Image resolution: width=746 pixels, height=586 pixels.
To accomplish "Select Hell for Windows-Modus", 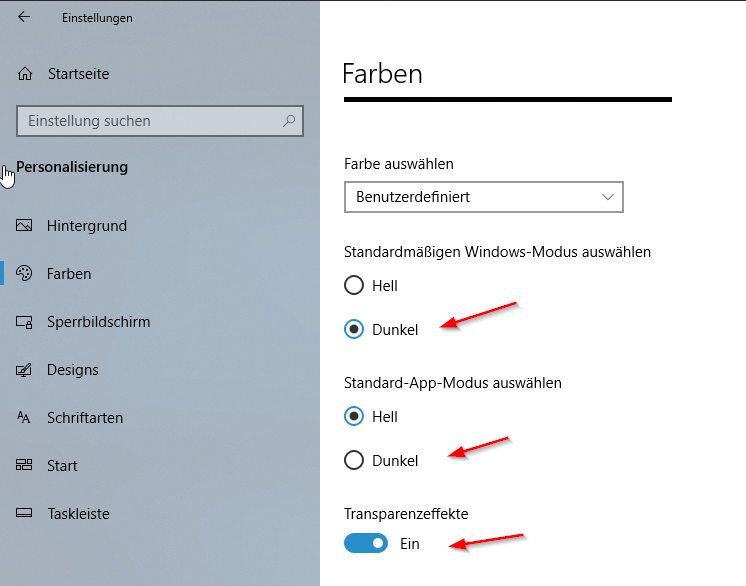I will click(x=354, y=285).
